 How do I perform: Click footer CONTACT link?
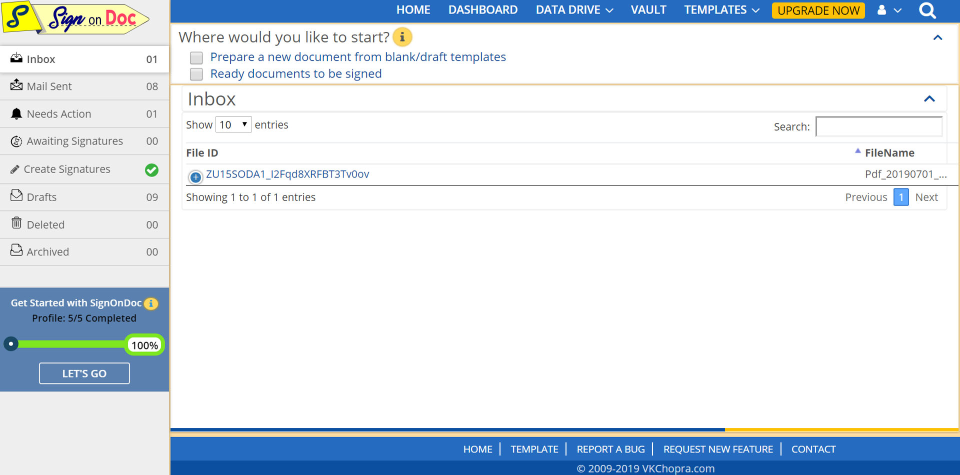click(x=813, y=449)
